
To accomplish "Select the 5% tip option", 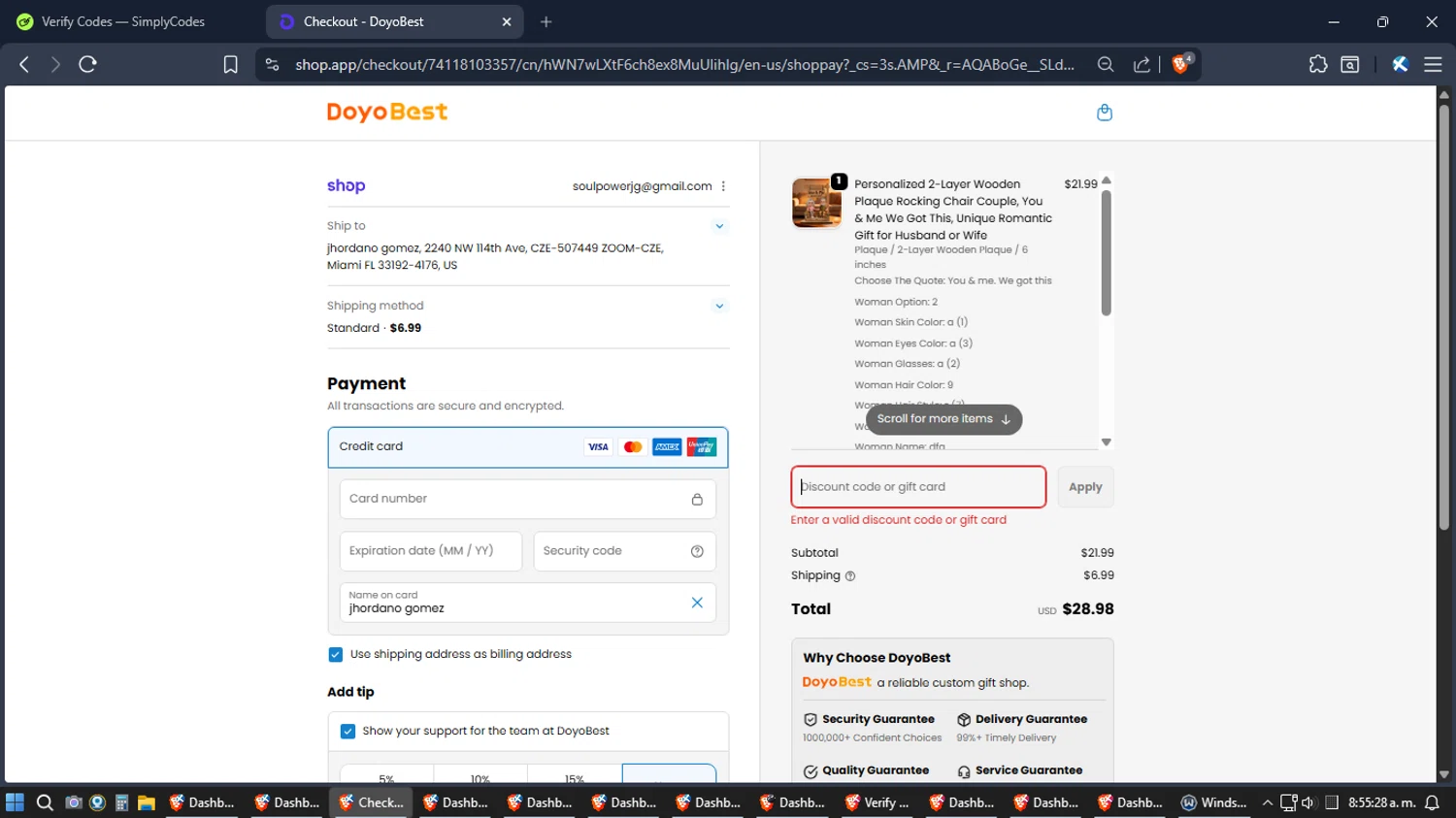I will click(386, 774).
